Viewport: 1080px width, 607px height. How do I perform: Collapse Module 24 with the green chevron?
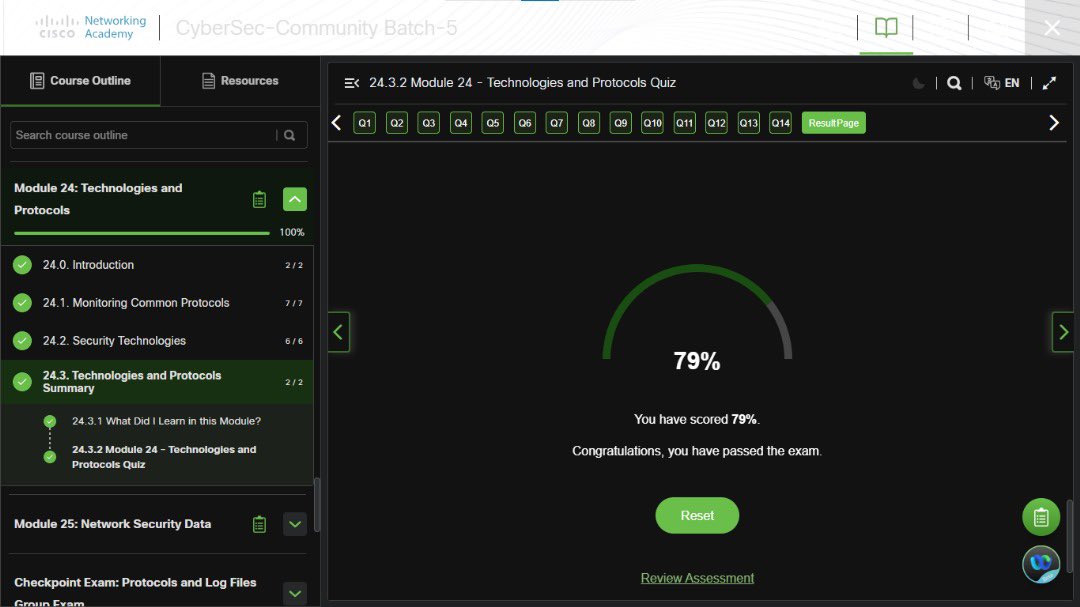tap(295, 199)
